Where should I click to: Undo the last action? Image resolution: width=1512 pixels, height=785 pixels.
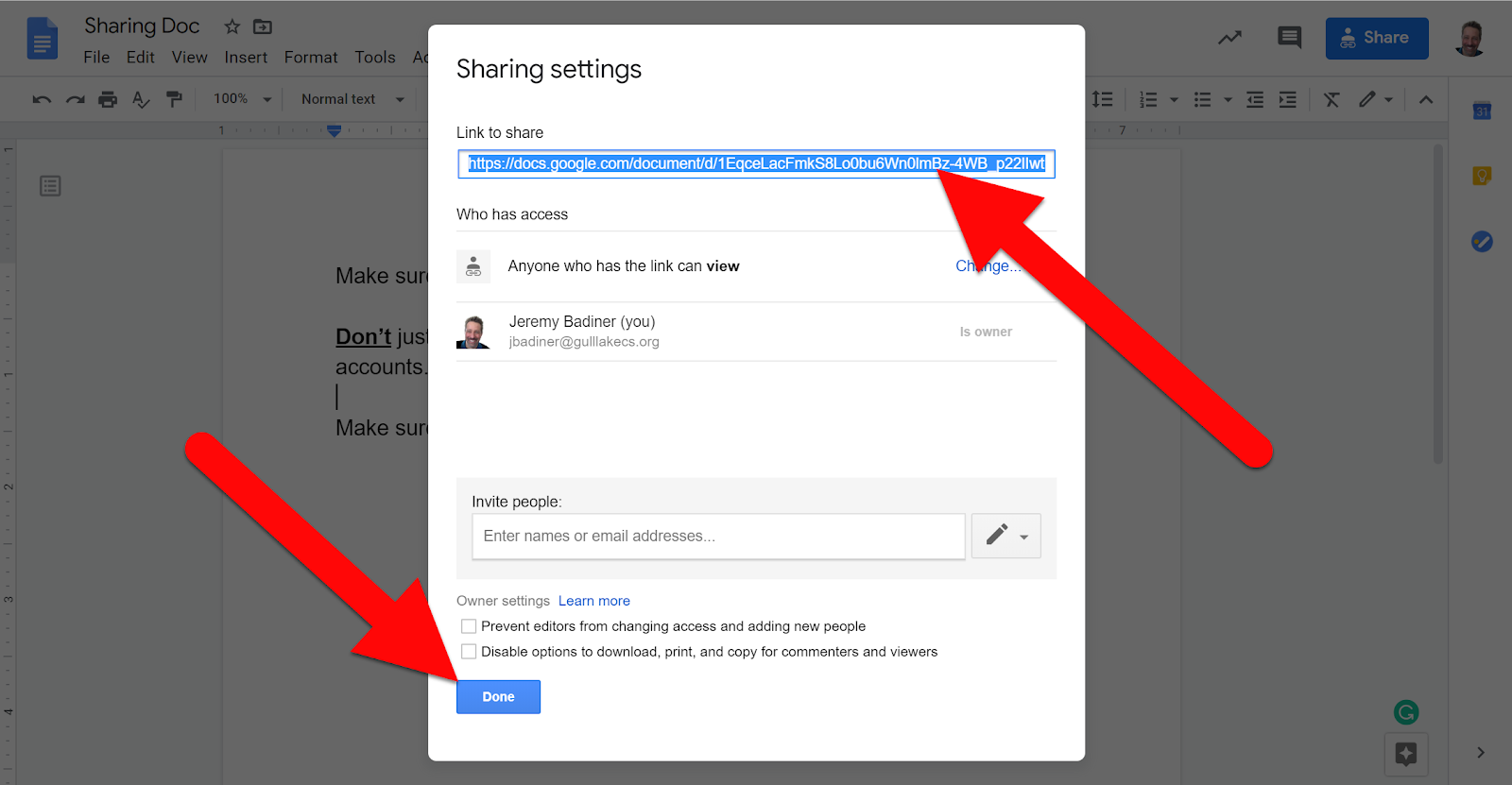pyautogui.click(x=42, y=99)
